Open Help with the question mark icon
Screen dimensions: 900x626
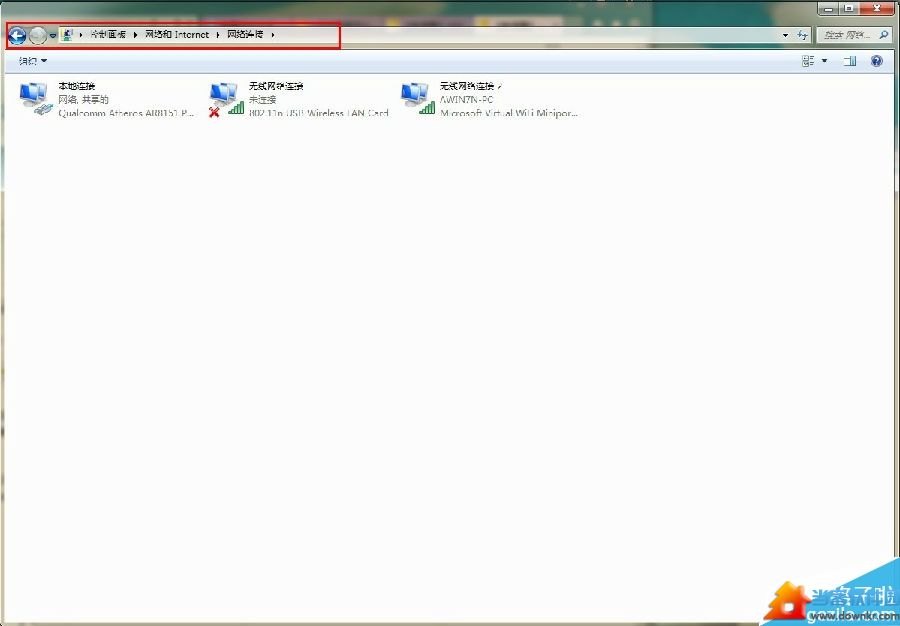876,61
